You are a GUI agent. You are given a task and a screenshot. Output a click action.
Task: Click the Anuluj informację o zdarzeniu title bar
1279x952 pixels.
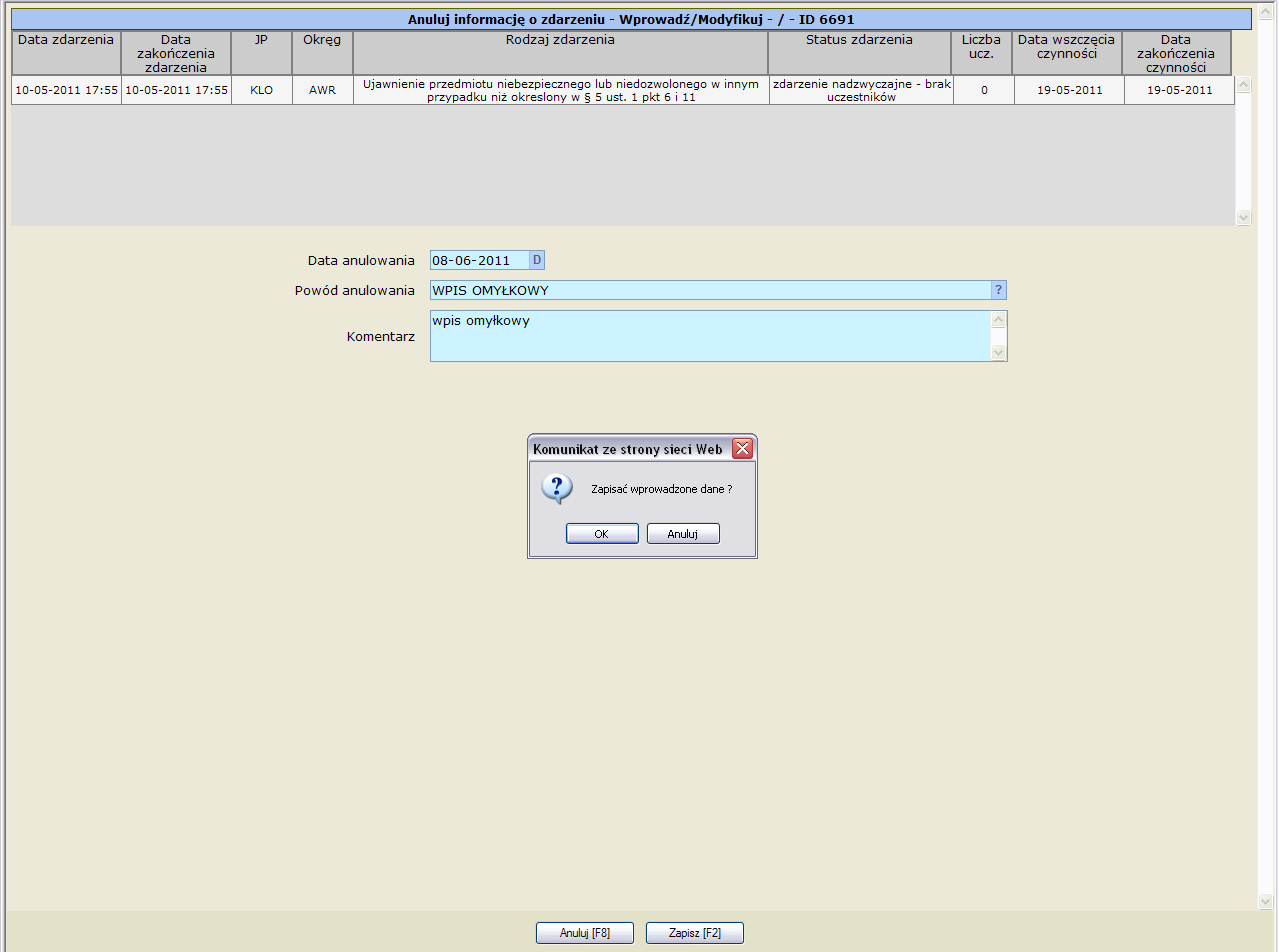pos(631,19)
